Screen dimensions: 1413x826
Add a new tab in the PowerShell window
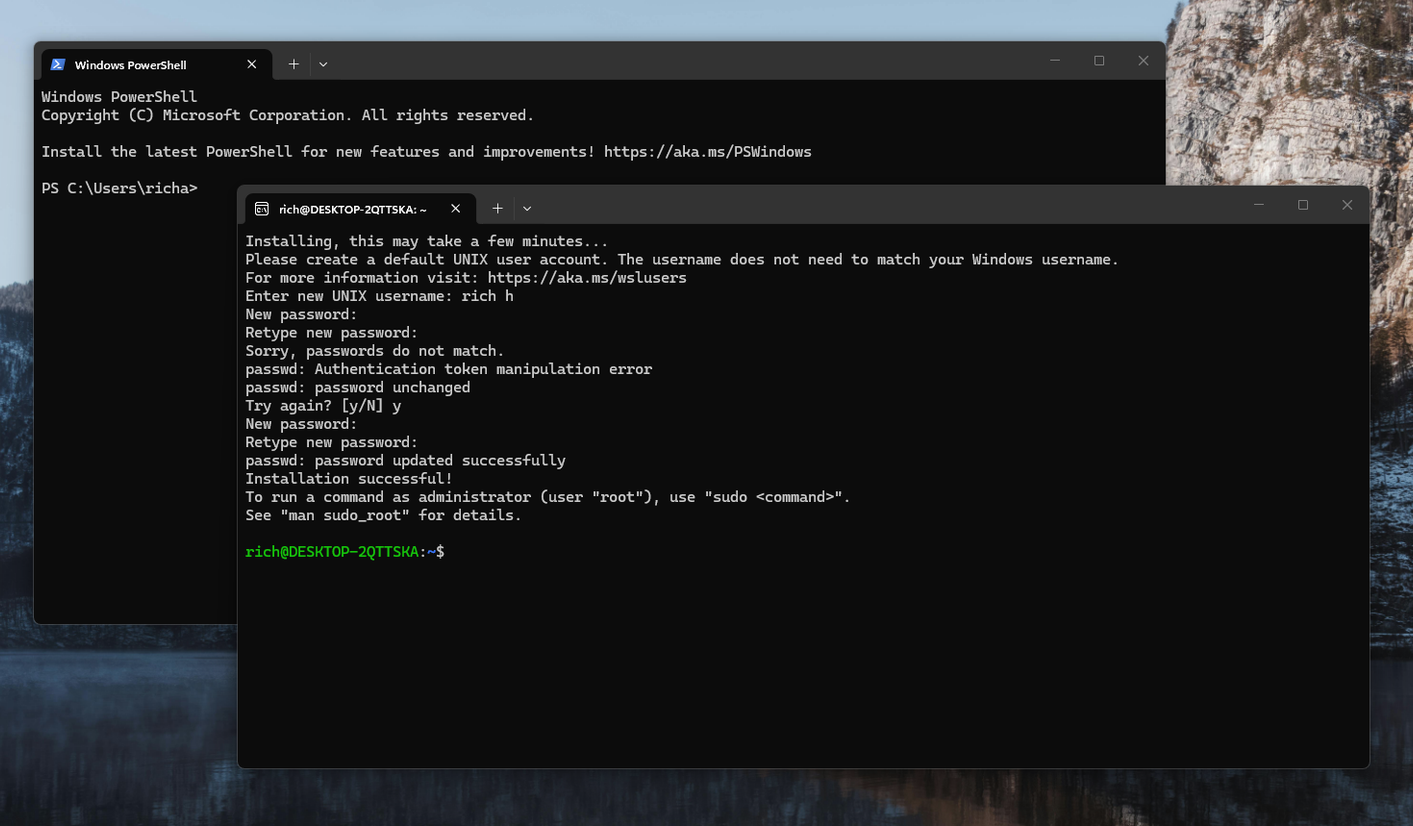[294, 64]
